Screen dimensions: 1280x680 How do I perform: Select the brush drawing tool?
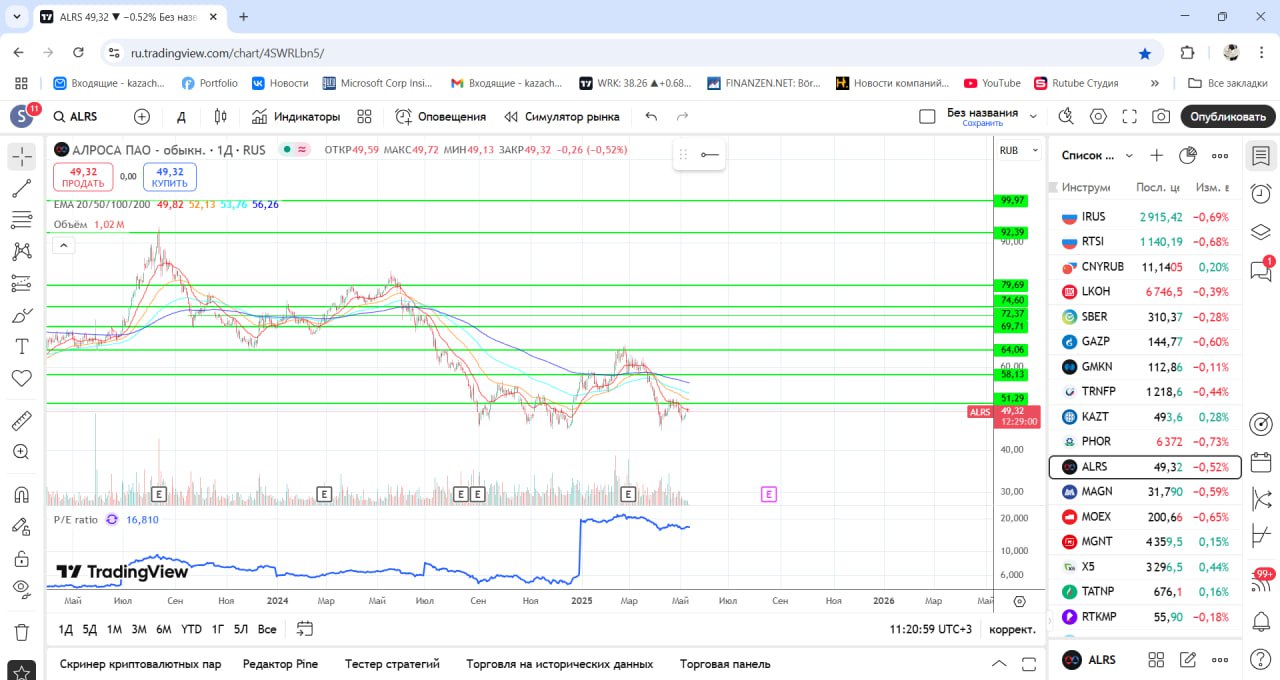(22, 316)
